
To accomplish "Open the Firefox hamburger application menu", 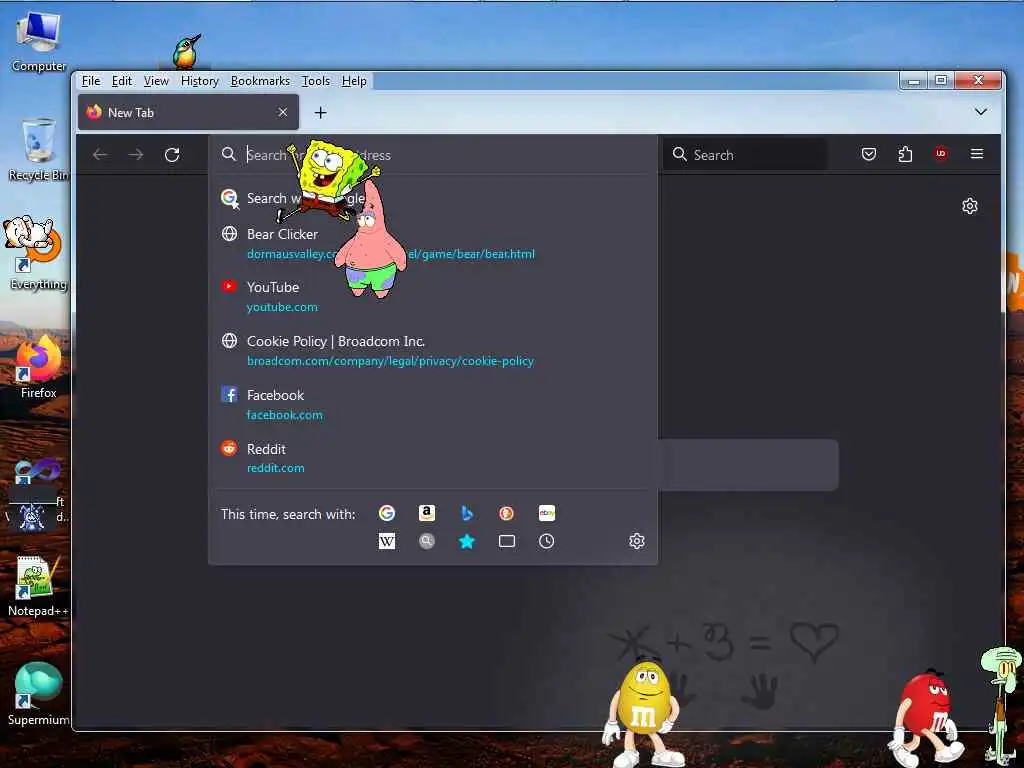I will [x=976, y=154].
